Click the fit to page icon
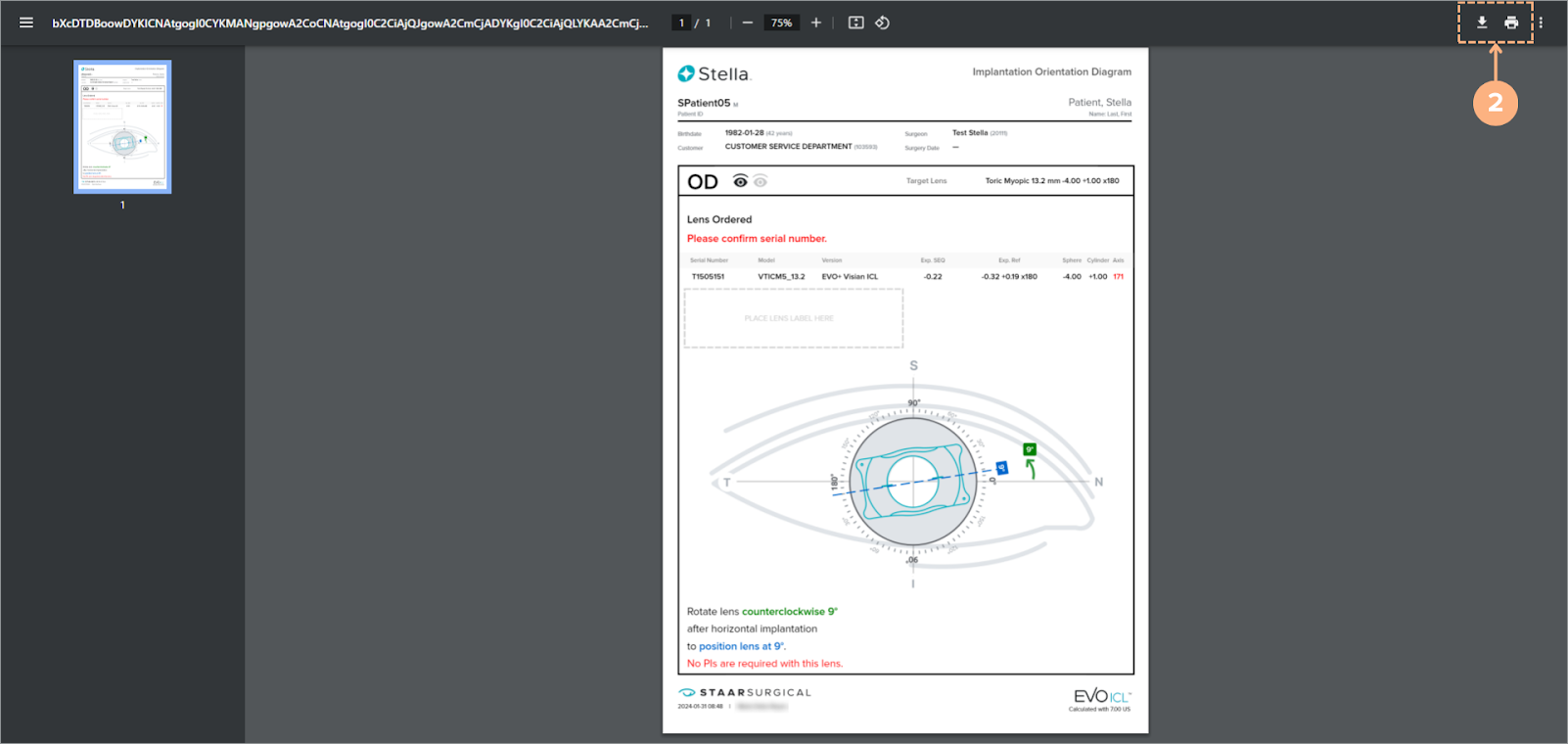The width and height of the screenshot is (1568, 744). click(x=856, y=23)
